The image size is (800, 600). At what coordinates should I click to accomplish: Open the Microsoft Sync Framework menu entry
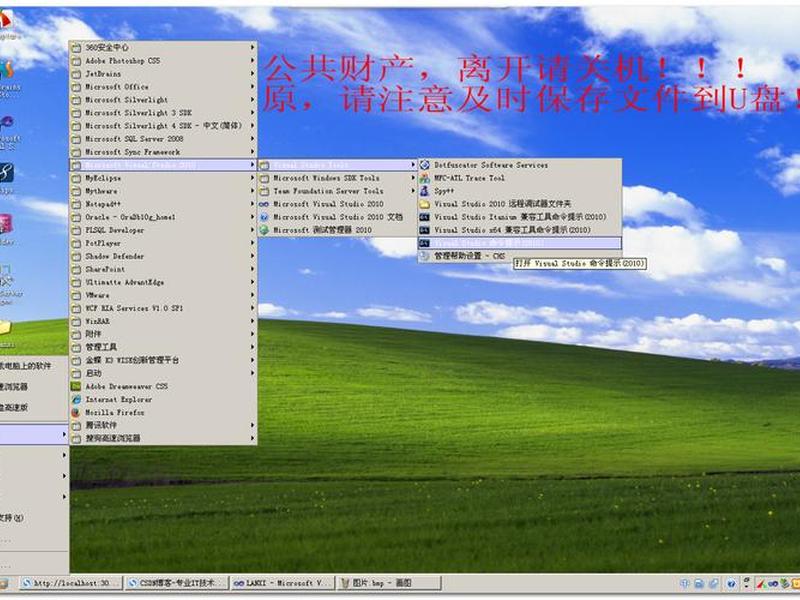tap(163, 152)
